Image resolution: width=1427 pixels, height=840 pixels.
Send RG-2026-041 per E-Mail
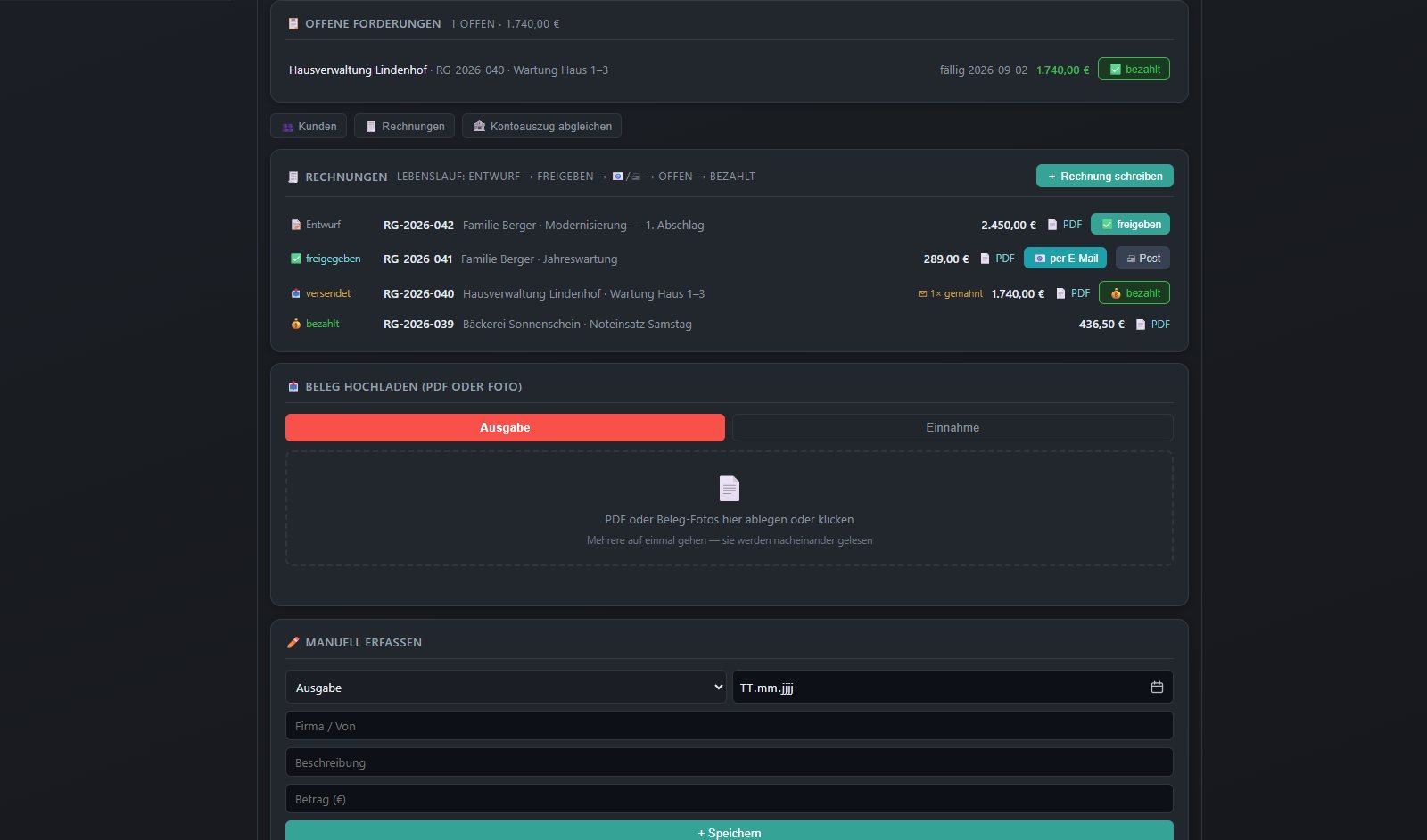click(x=1065, y=259)
